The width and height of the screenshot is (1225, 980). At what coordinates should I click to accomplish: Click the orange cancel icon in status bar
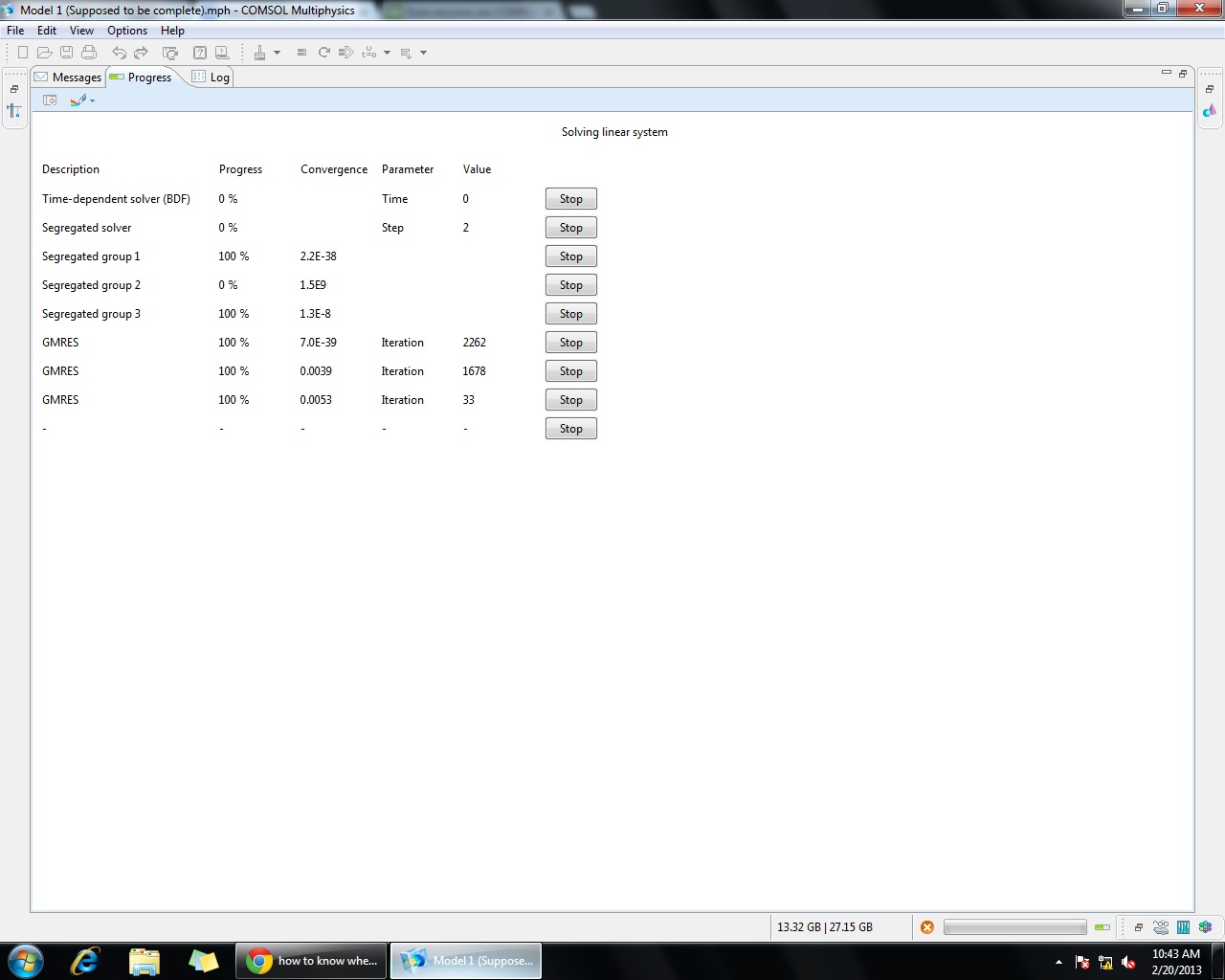(x=926, y=926)
